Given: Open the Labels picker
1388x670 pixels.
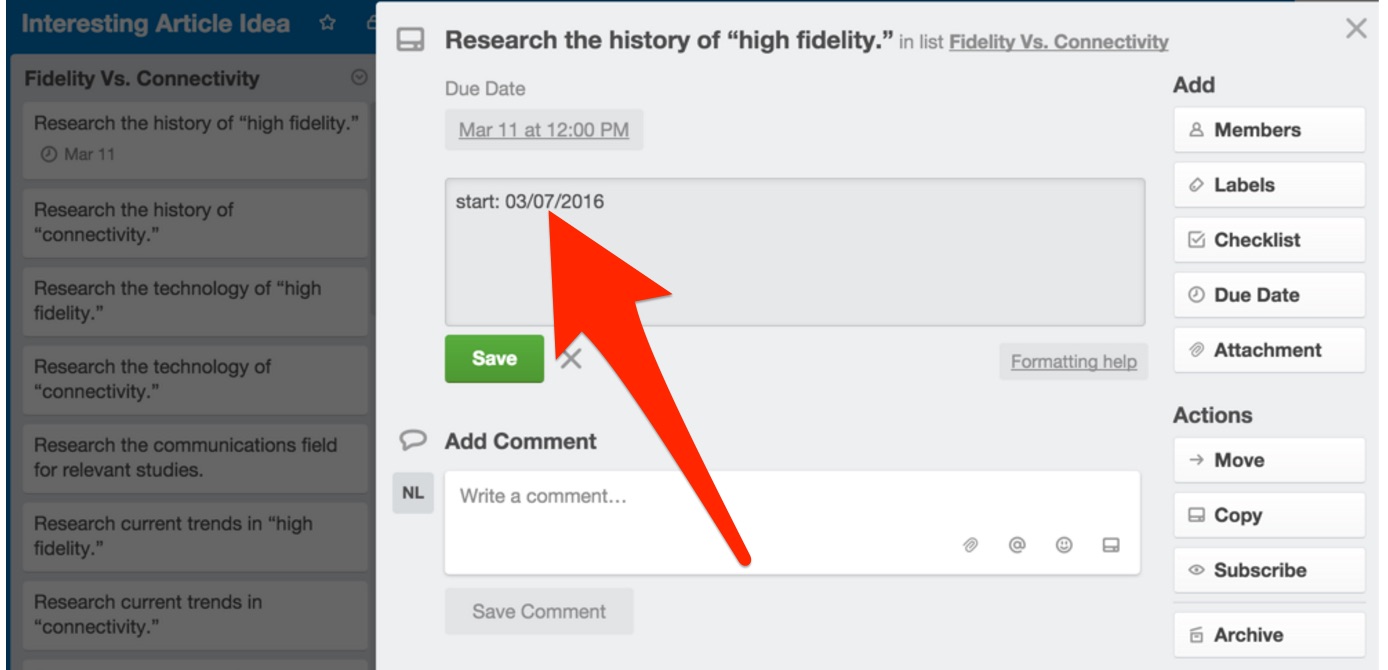Looking at the screenshot, I should coord(1268,185).
